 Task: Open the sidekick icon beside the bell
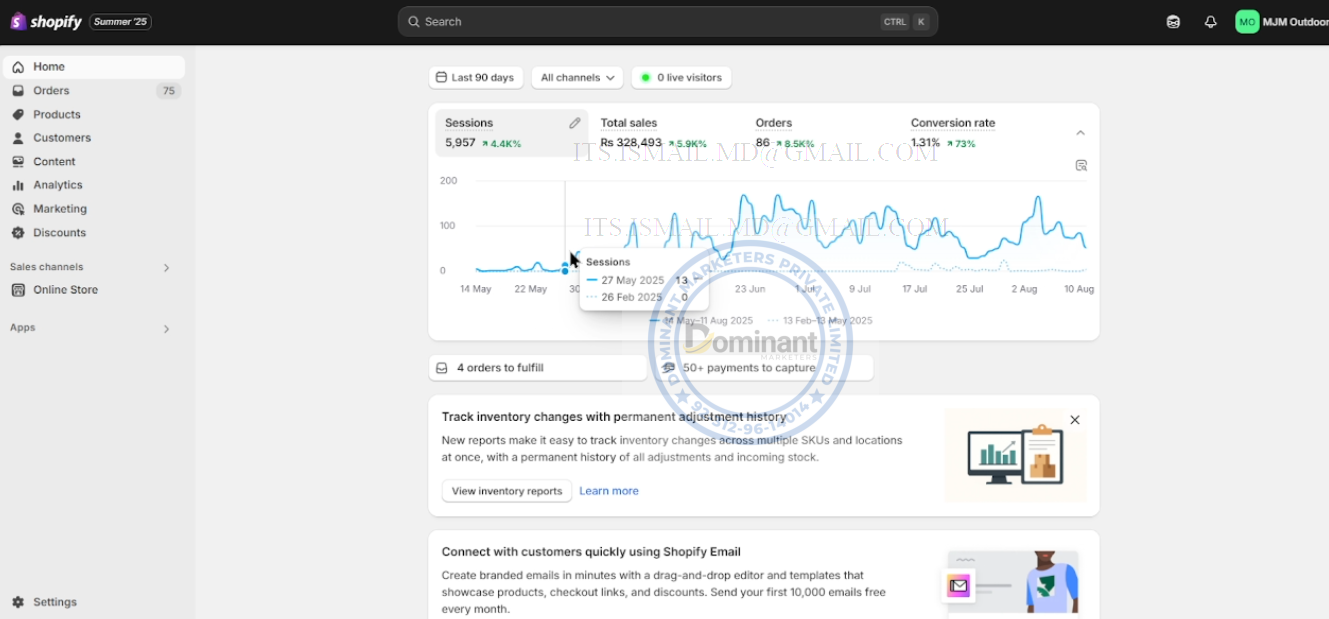tap(1173, 22)
